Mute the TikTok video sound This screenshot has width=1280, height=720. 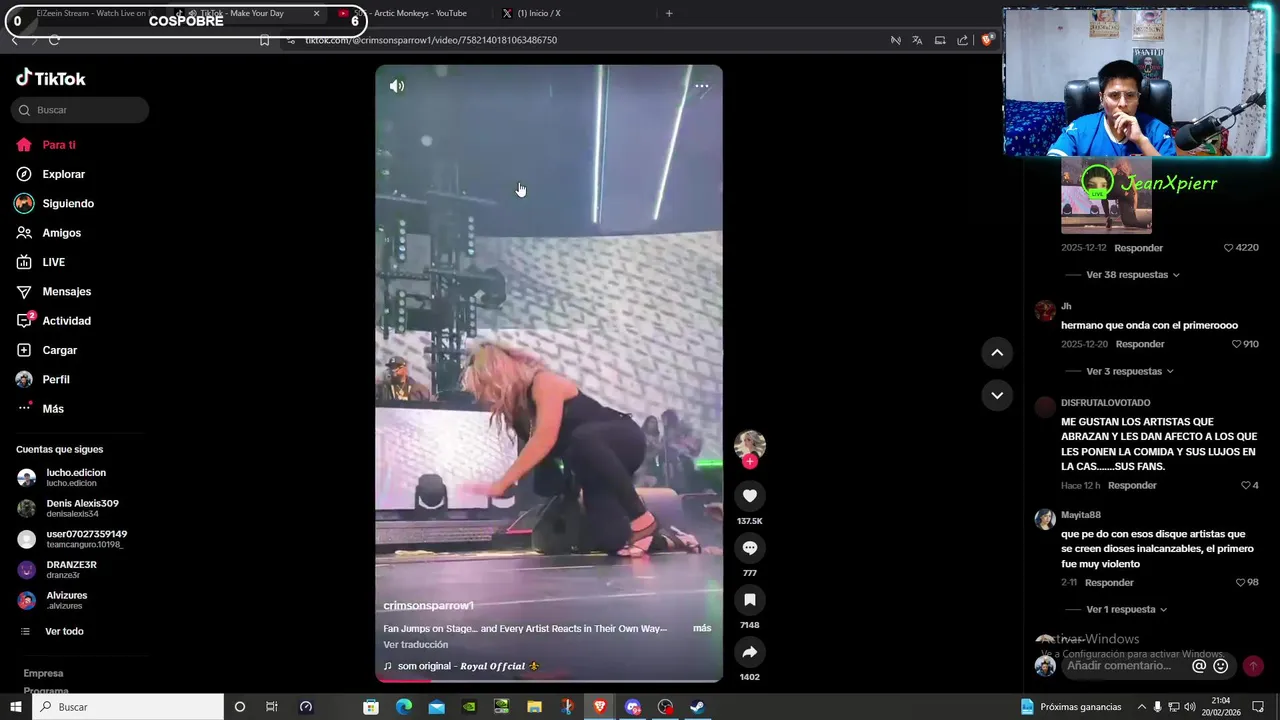tap(397, 86)
